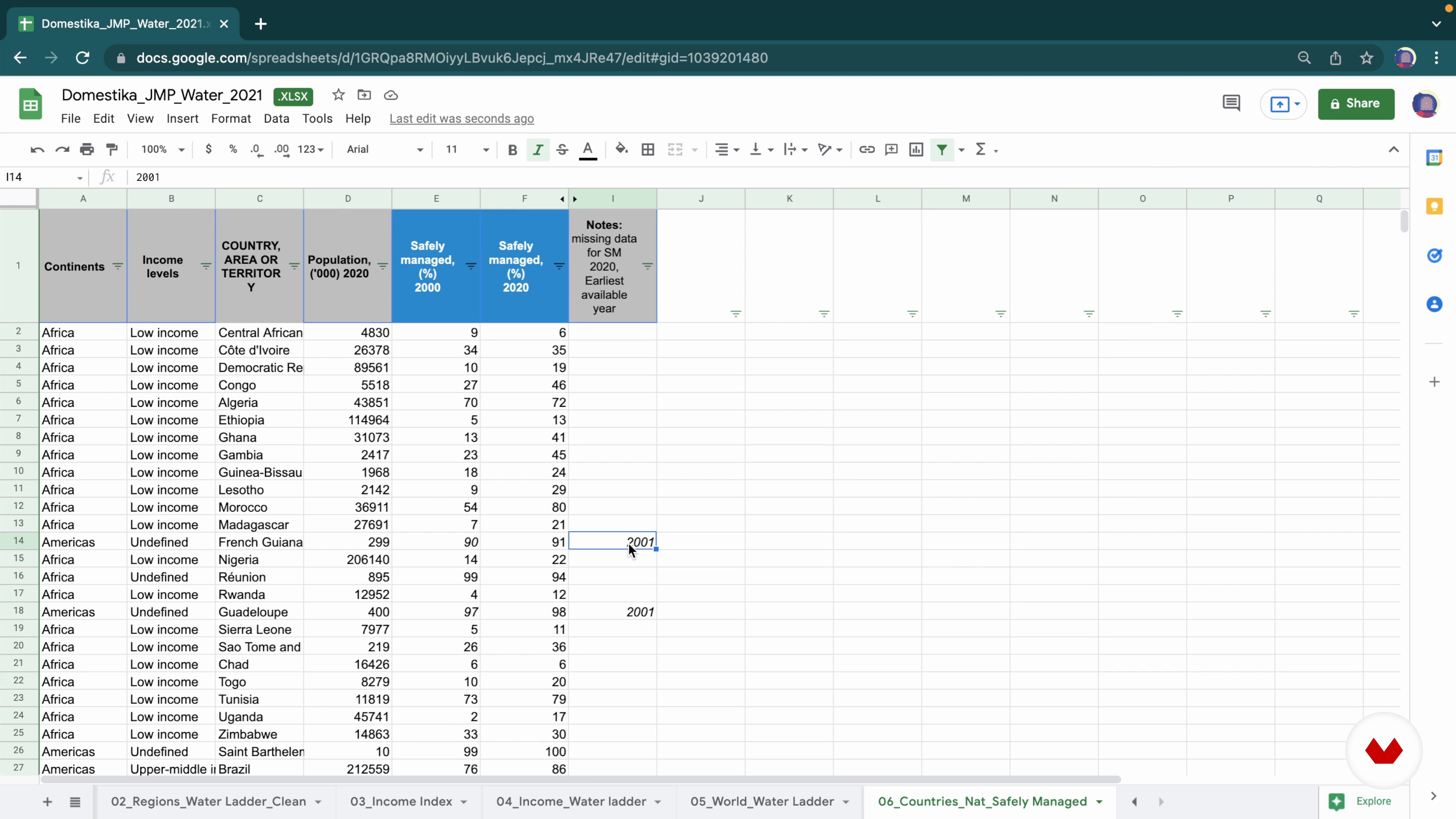Open the borders tool
The height and width of the screenshot is (819, 1456).
click(648, 149)
